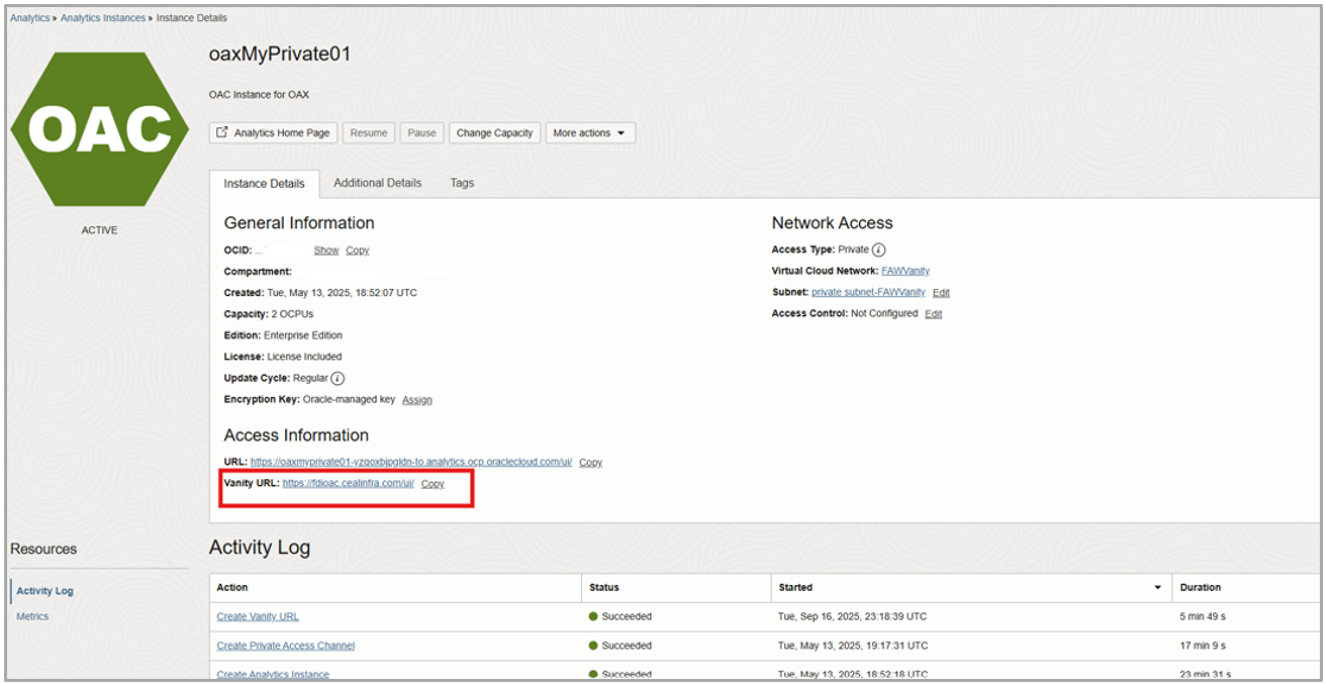Assign an Encryption Key
The height and width of the screenshot is (684, 1326).
pos(417,400)
